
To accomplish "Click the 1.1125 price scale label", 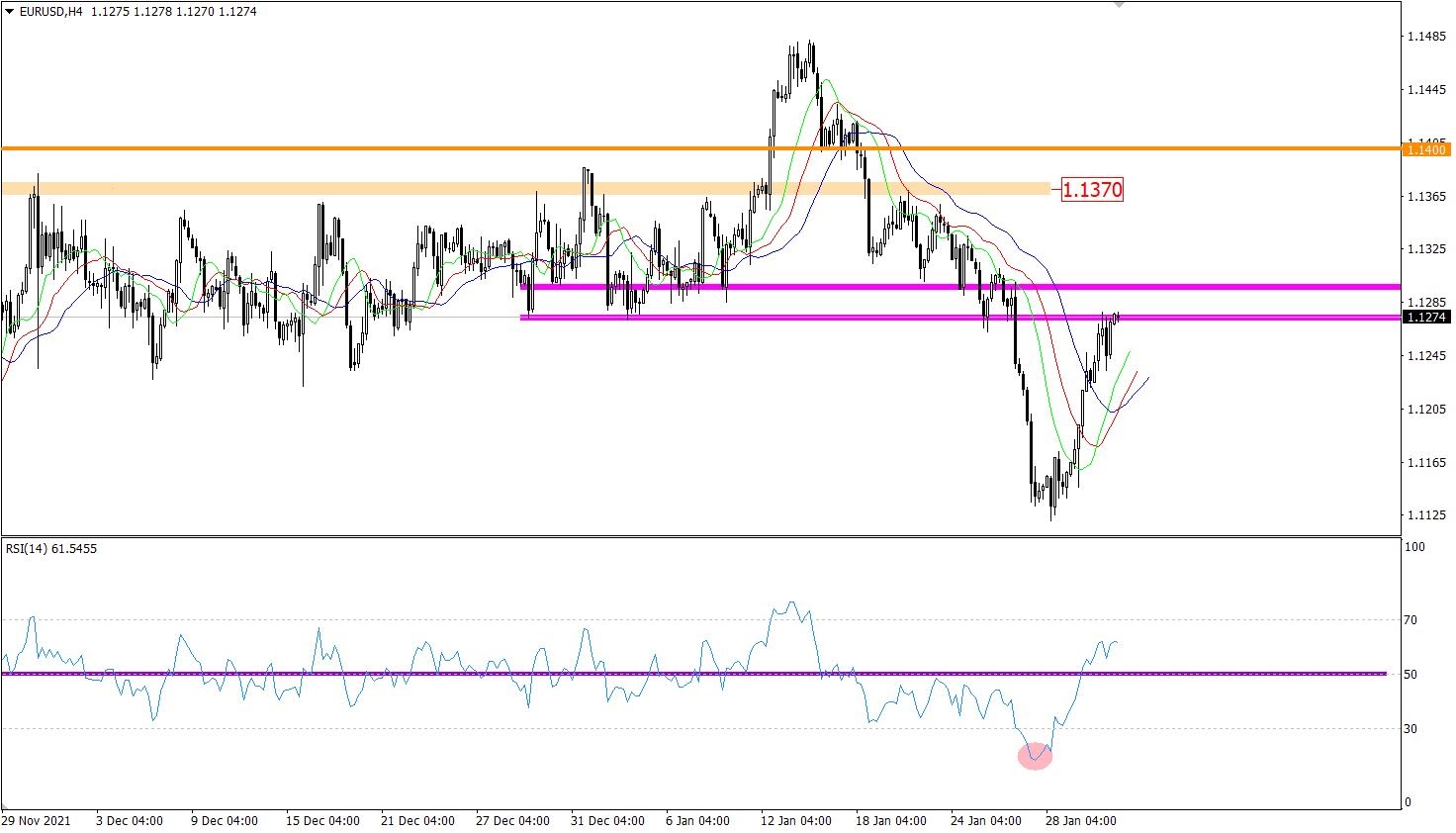I will (1427, 515).
